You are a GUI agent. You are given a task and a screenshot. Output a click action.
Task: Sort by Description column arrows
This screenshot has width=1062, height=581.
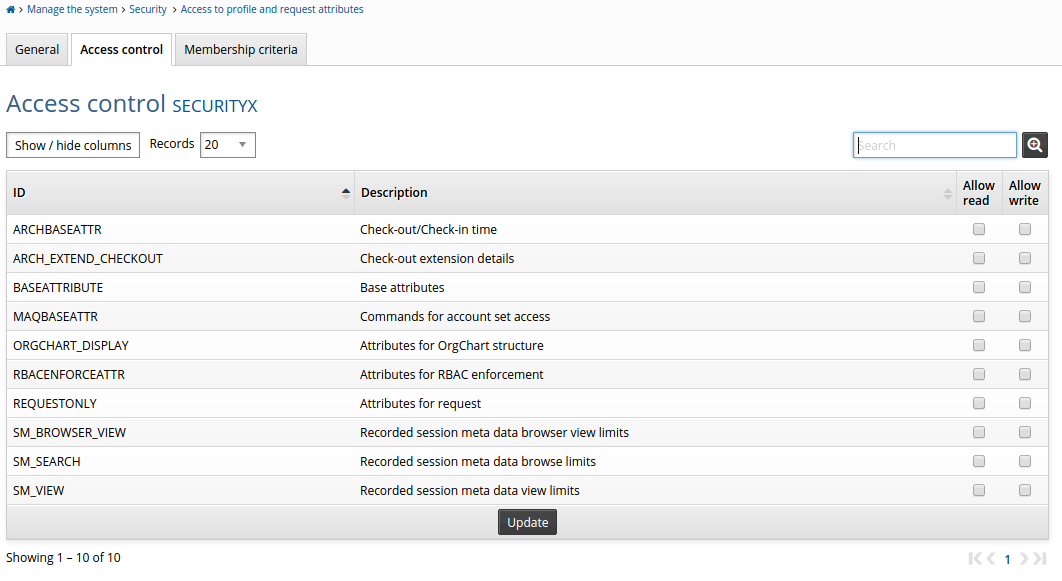[948, 193]
